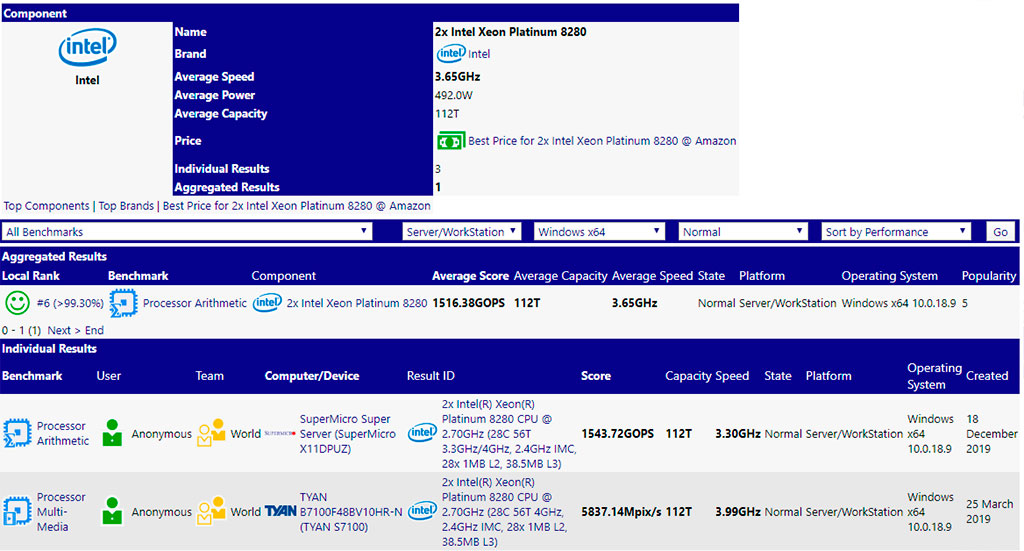Click 5837.14Mpix/s score value
This screenshot has height=551, width=1024.
click(x=620, y=512)
